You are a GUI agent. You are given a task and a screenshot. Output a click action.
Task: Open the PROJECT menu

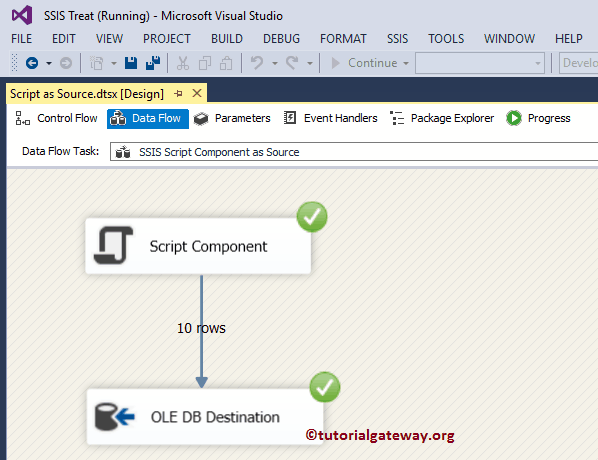tap(167, 39)
